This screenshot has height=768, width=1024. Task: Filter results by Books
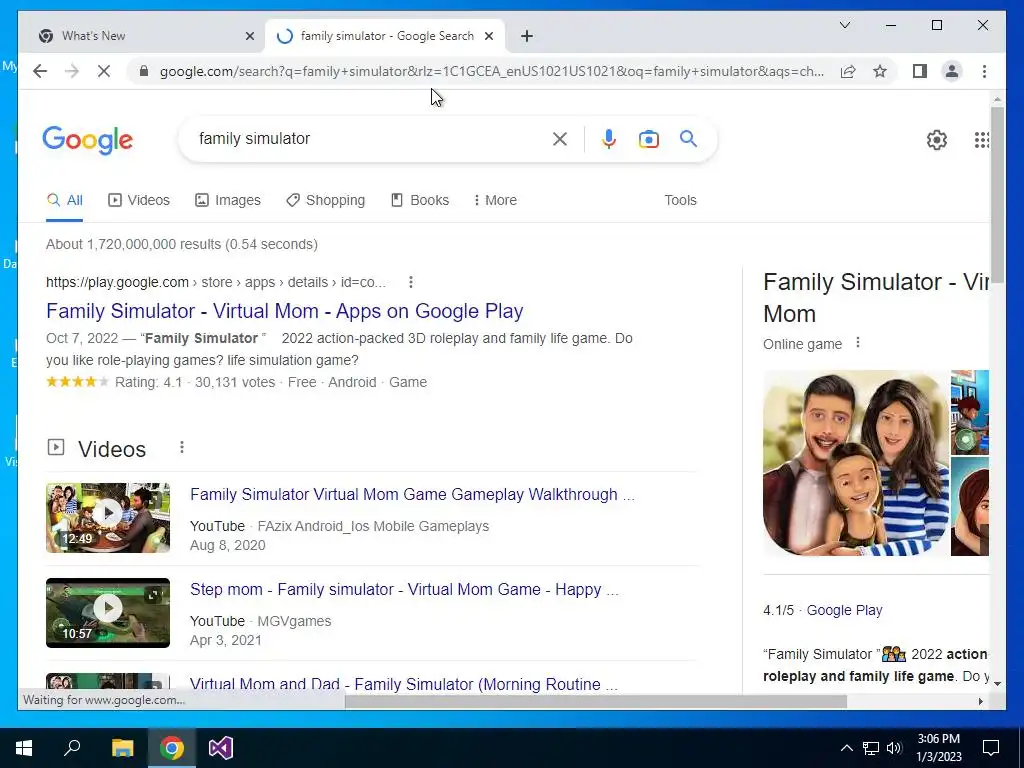point(420,200)
